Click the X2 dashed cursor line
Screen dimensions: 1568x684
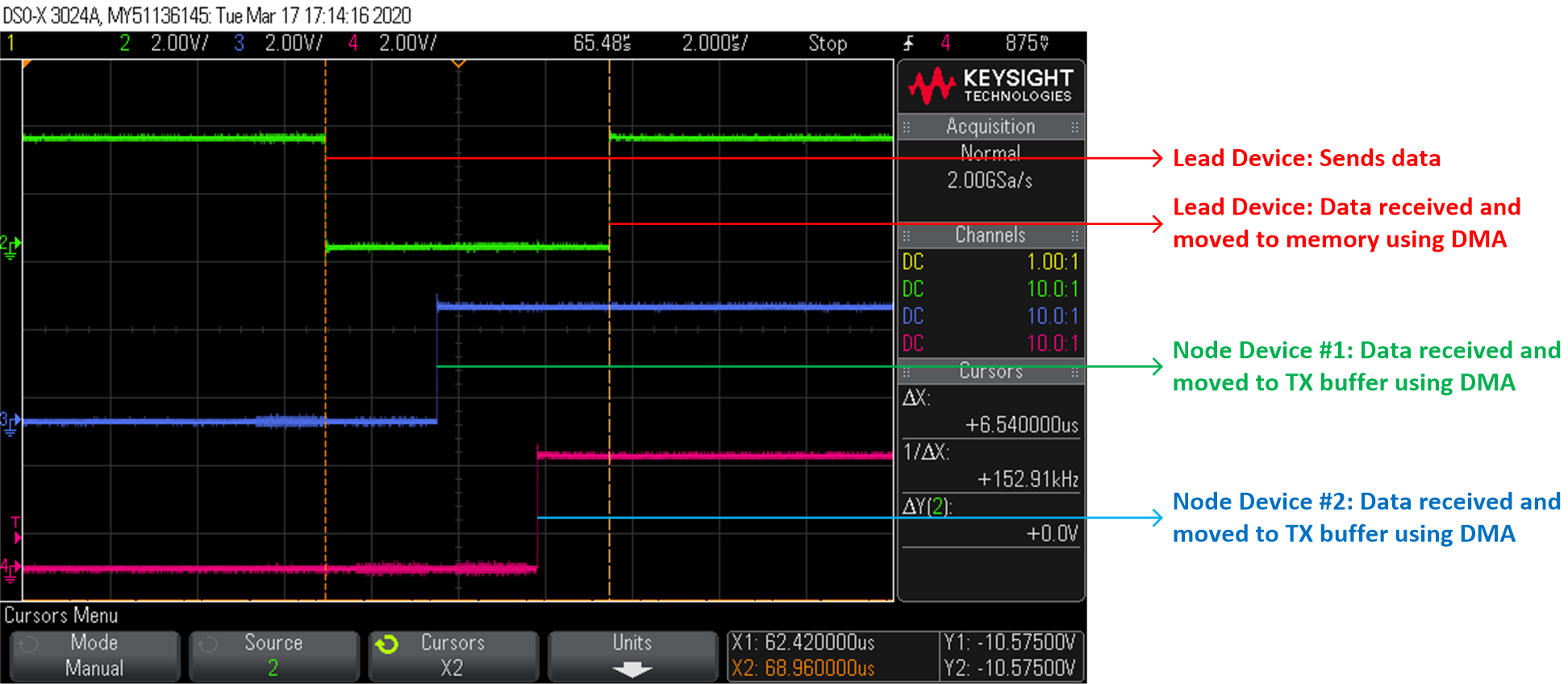(x=610, y=363)
